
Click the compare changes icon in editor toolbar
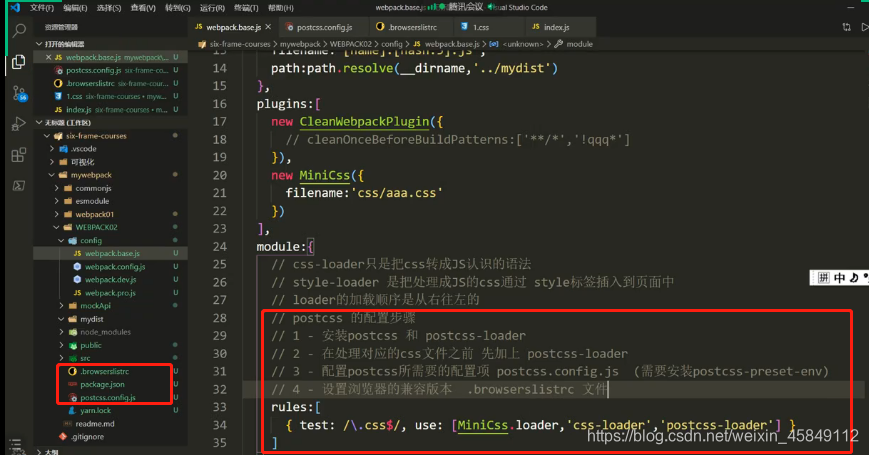coord(846,27)
